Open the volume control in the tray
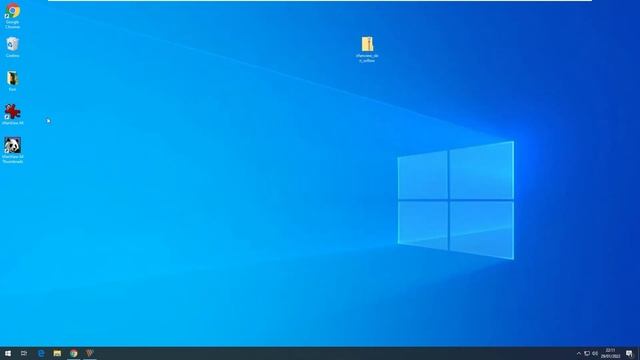640x360 pixels. (595, 353)
